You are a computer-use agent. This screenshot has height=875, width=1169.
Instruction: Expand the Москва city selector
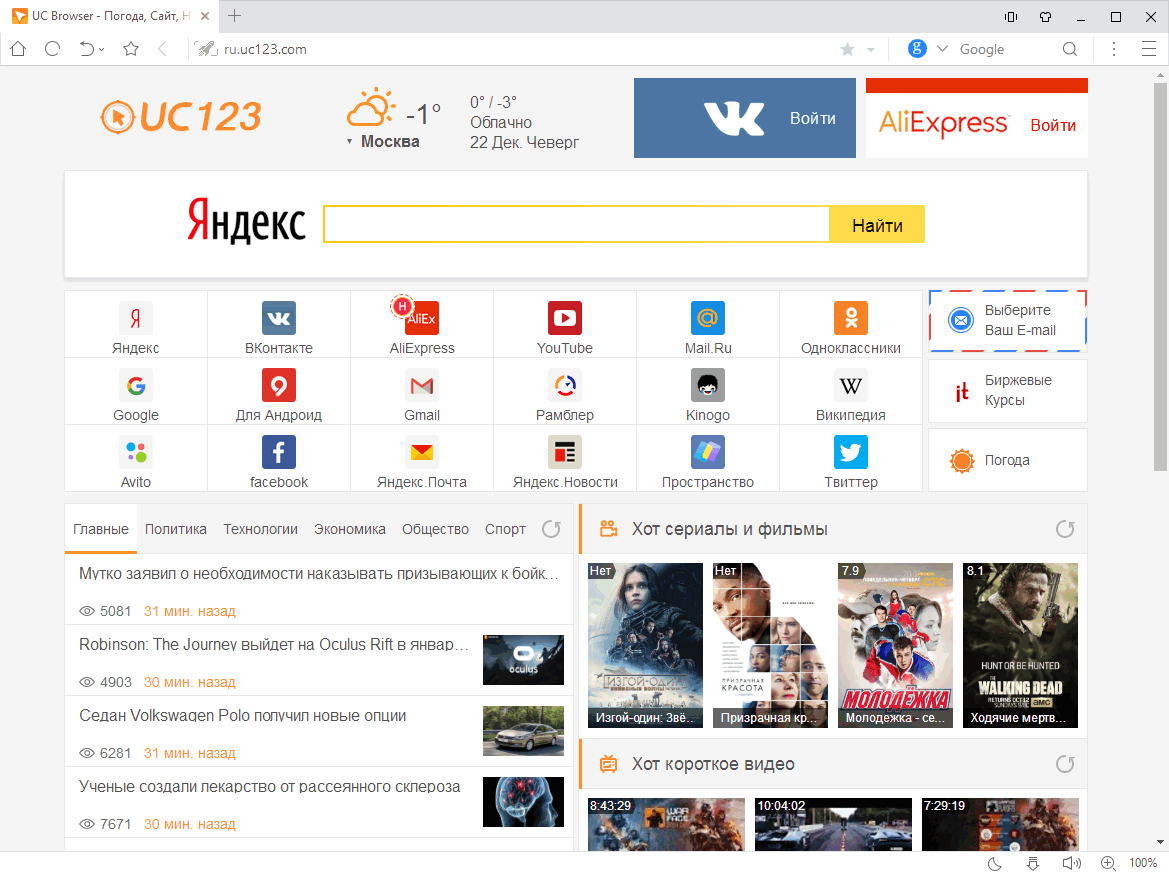383,142
